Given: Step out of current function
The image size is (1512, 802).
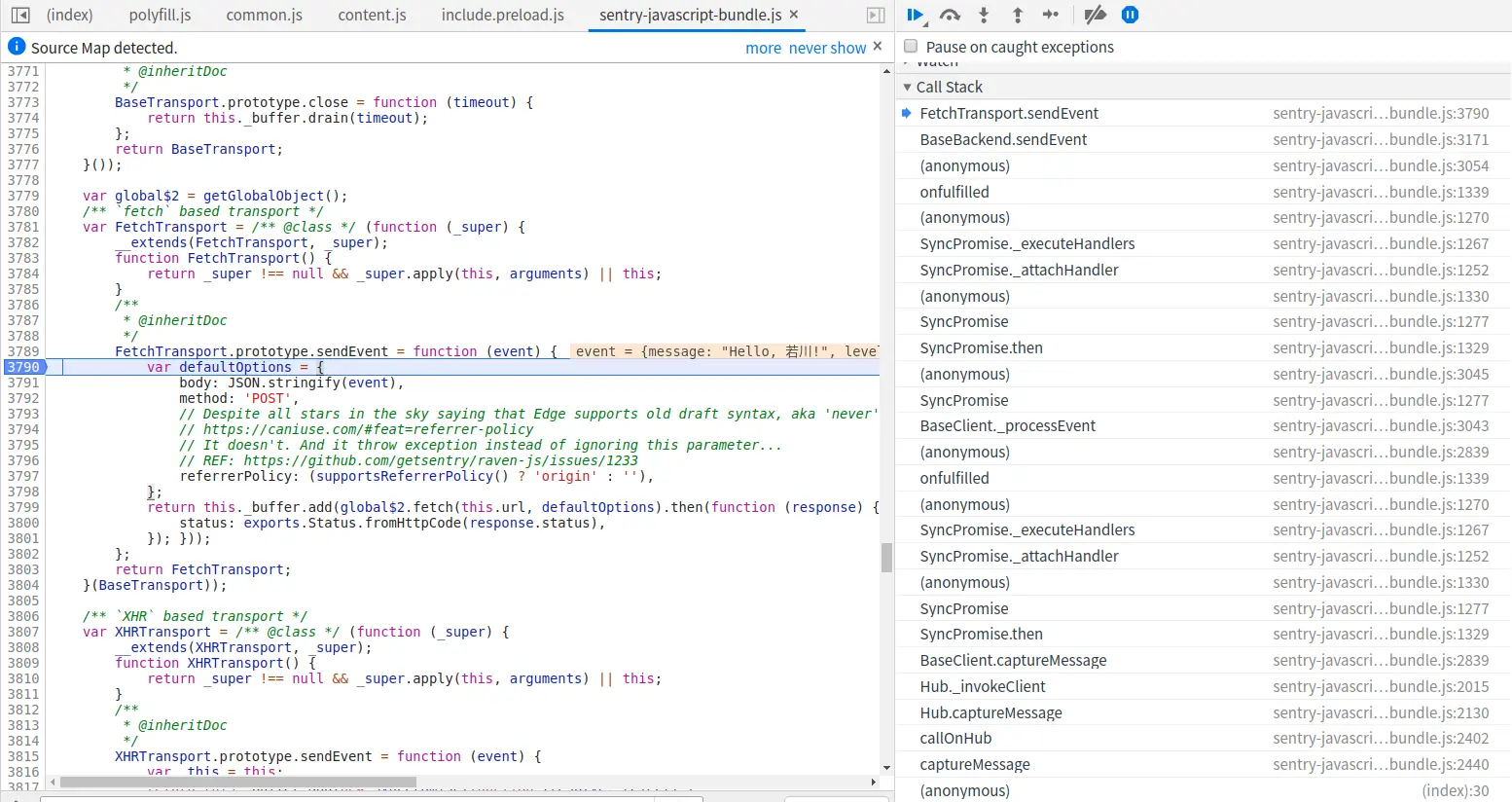Looking at the screenshot, I should point(1018,15).
